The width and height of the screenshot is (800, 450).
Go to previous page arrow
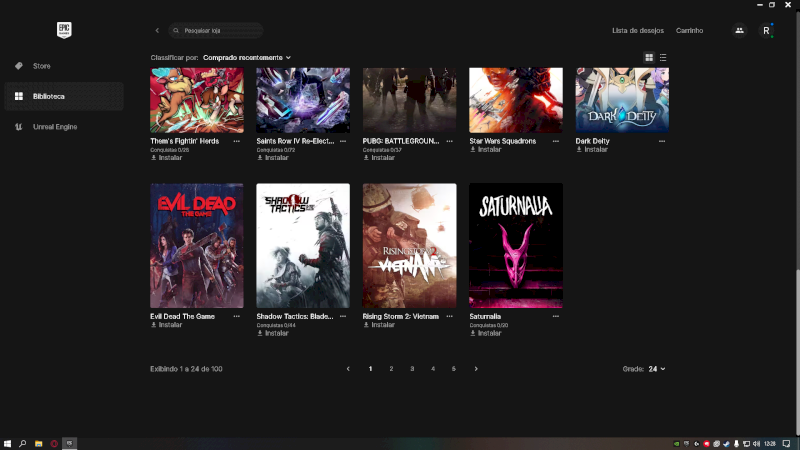coord(348,369)
